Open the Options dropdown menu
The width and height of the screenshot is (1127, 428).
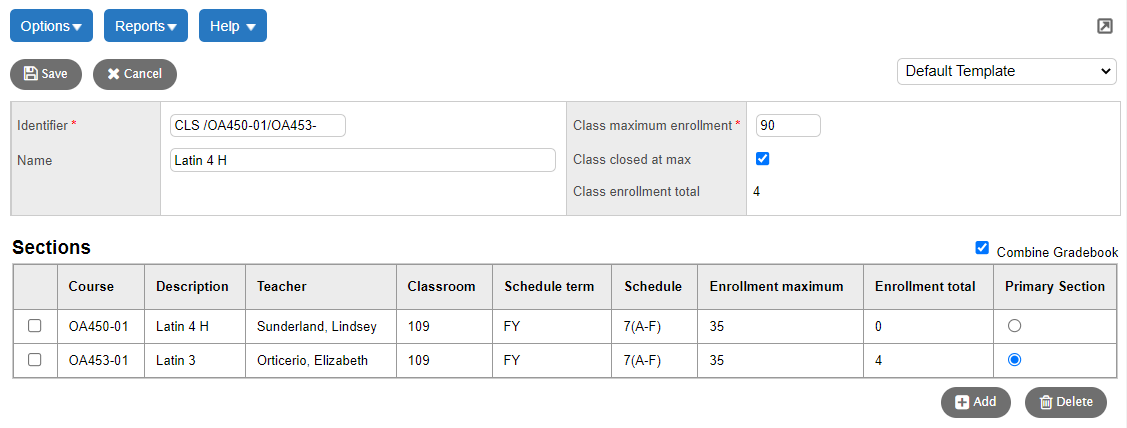point(51,26)
